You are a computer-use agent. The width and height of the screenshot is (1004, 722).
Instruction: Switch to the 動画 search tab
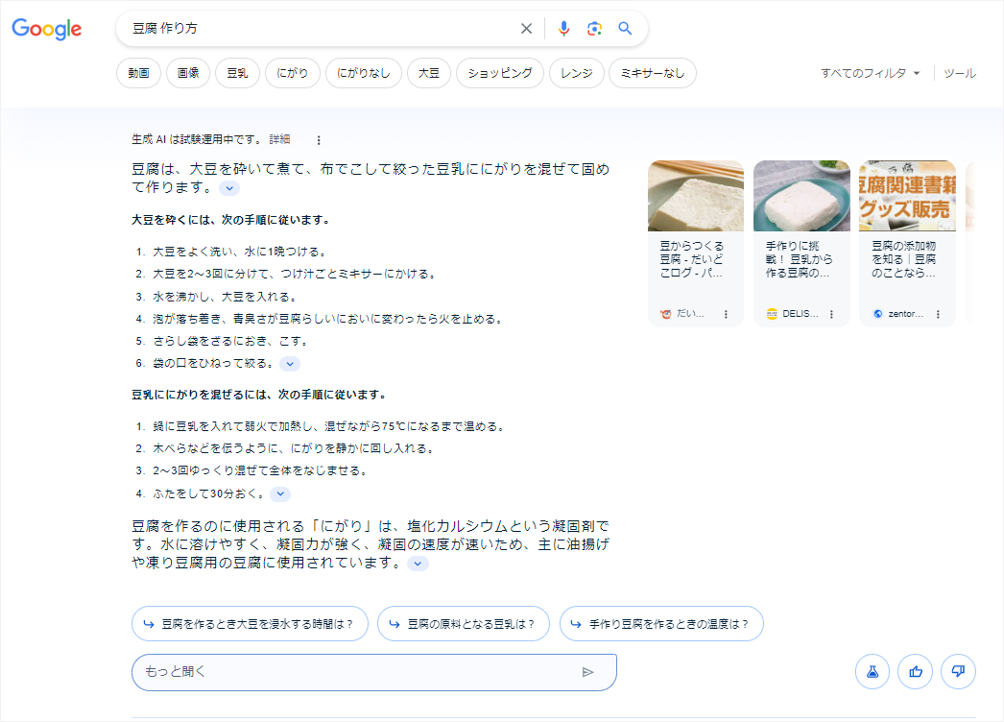[138, 72]
